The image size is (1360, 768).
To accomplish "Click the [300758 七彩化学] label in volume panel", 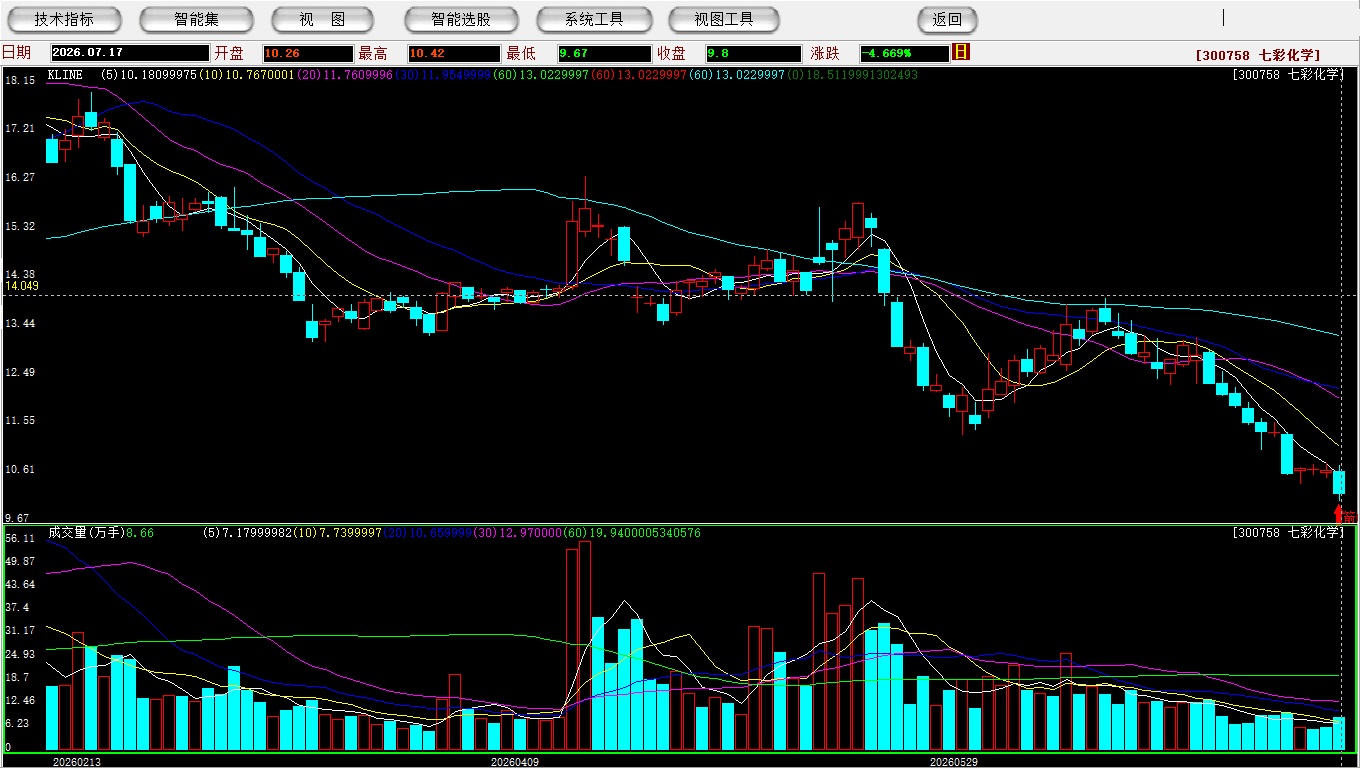I will click(x=1287, y=533).
